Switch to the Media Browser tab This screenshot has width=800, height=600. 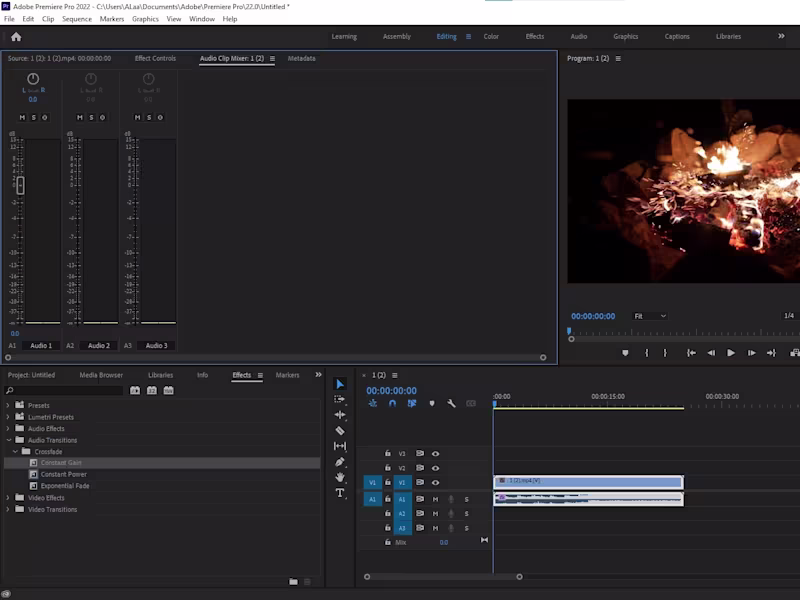[x=101, y=375]
